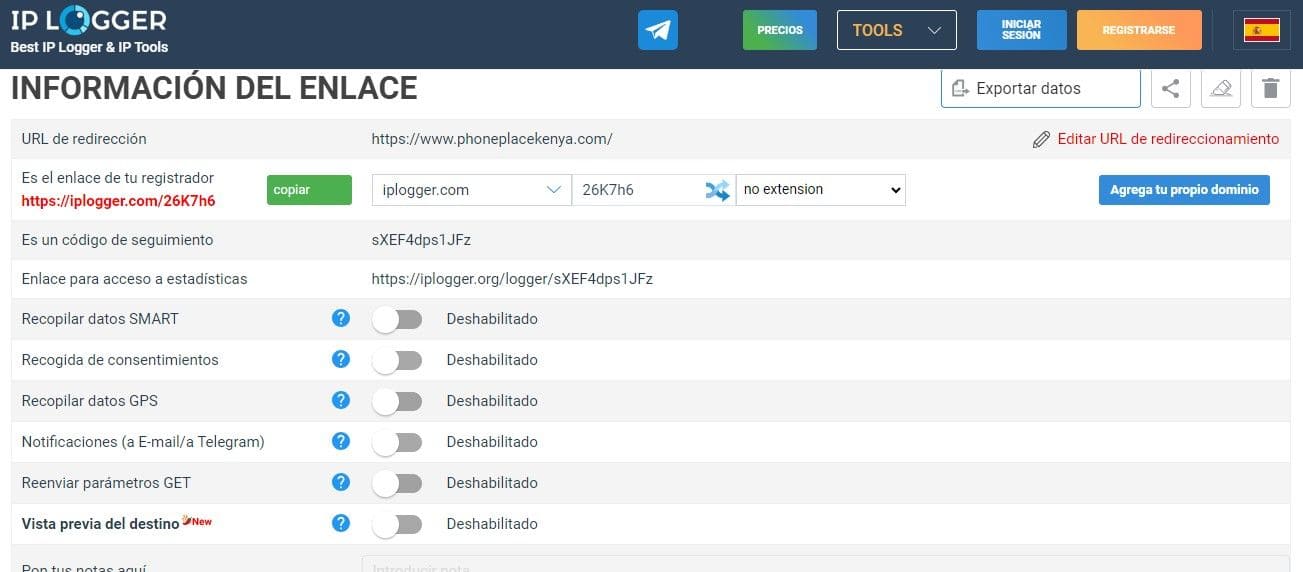Click the Exportar datos button

coord(1040,88)
